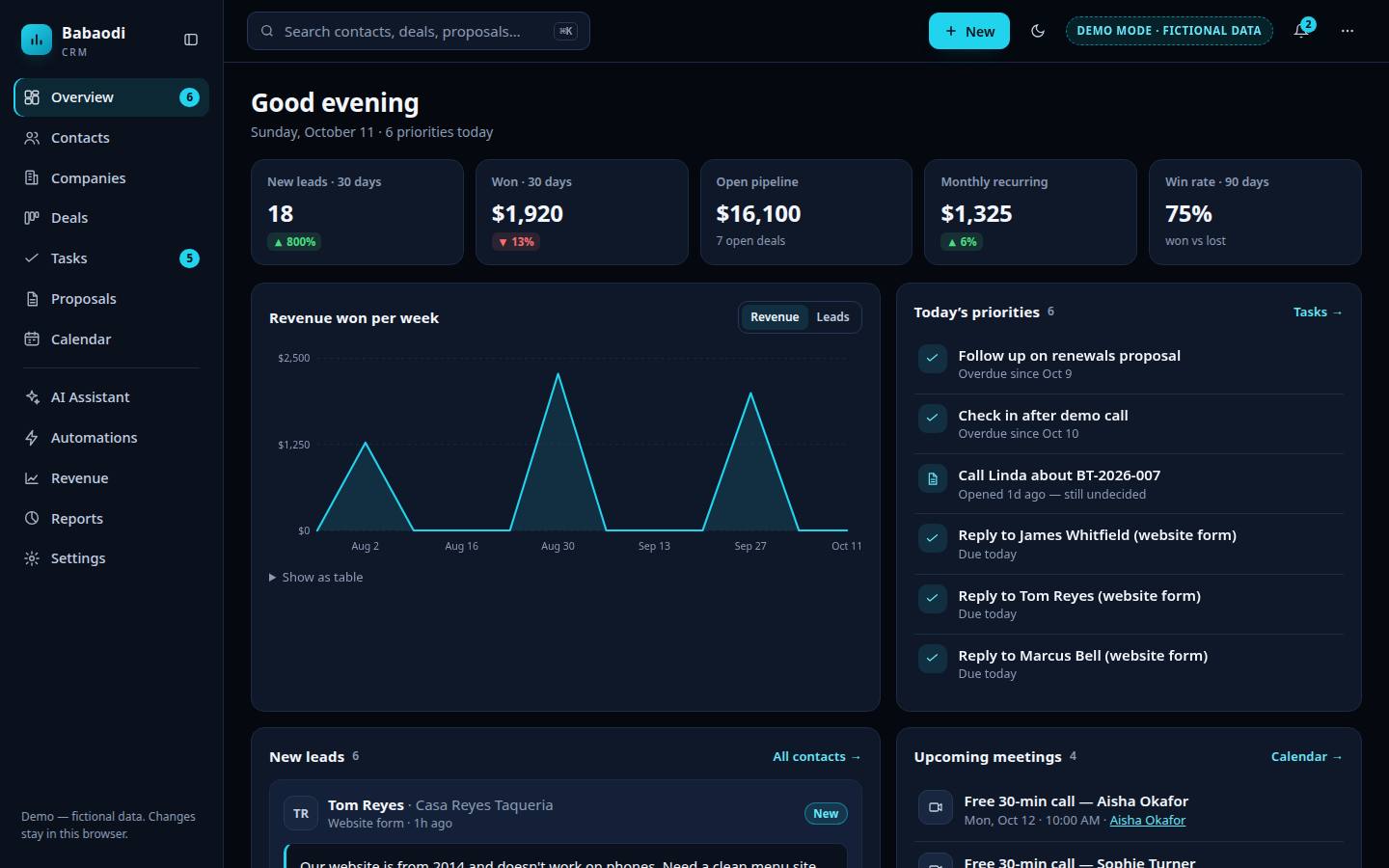Open the Tasks page from the sidebar
Viewport: 1389px width, 868px height.
pyautogui.click(x=111, y=258)
